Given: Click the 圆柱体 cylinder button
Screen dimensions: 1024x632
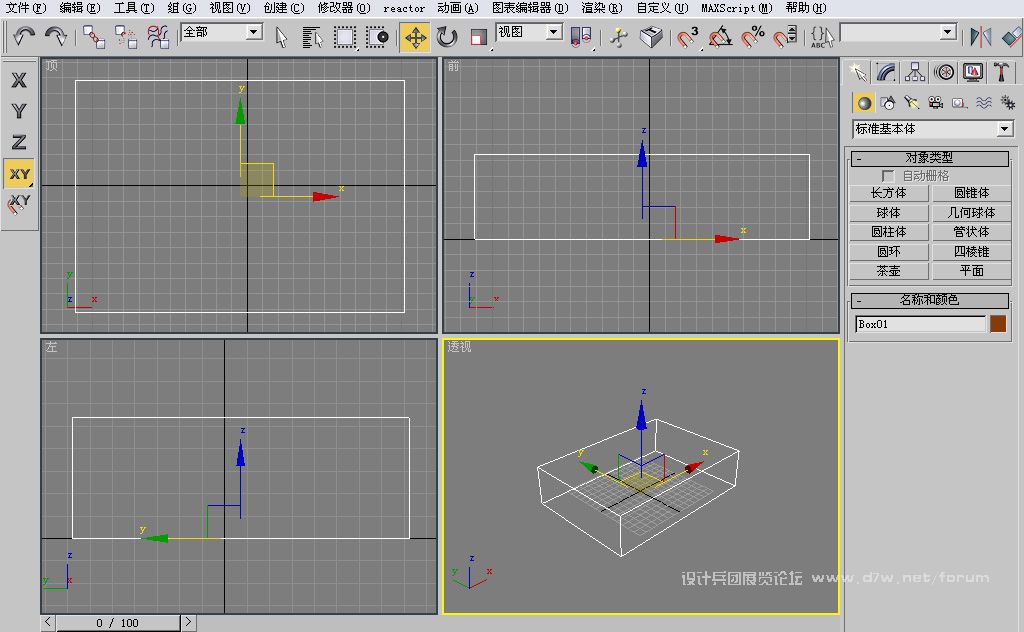Looking at the screenshot, I should pos(889,232).
